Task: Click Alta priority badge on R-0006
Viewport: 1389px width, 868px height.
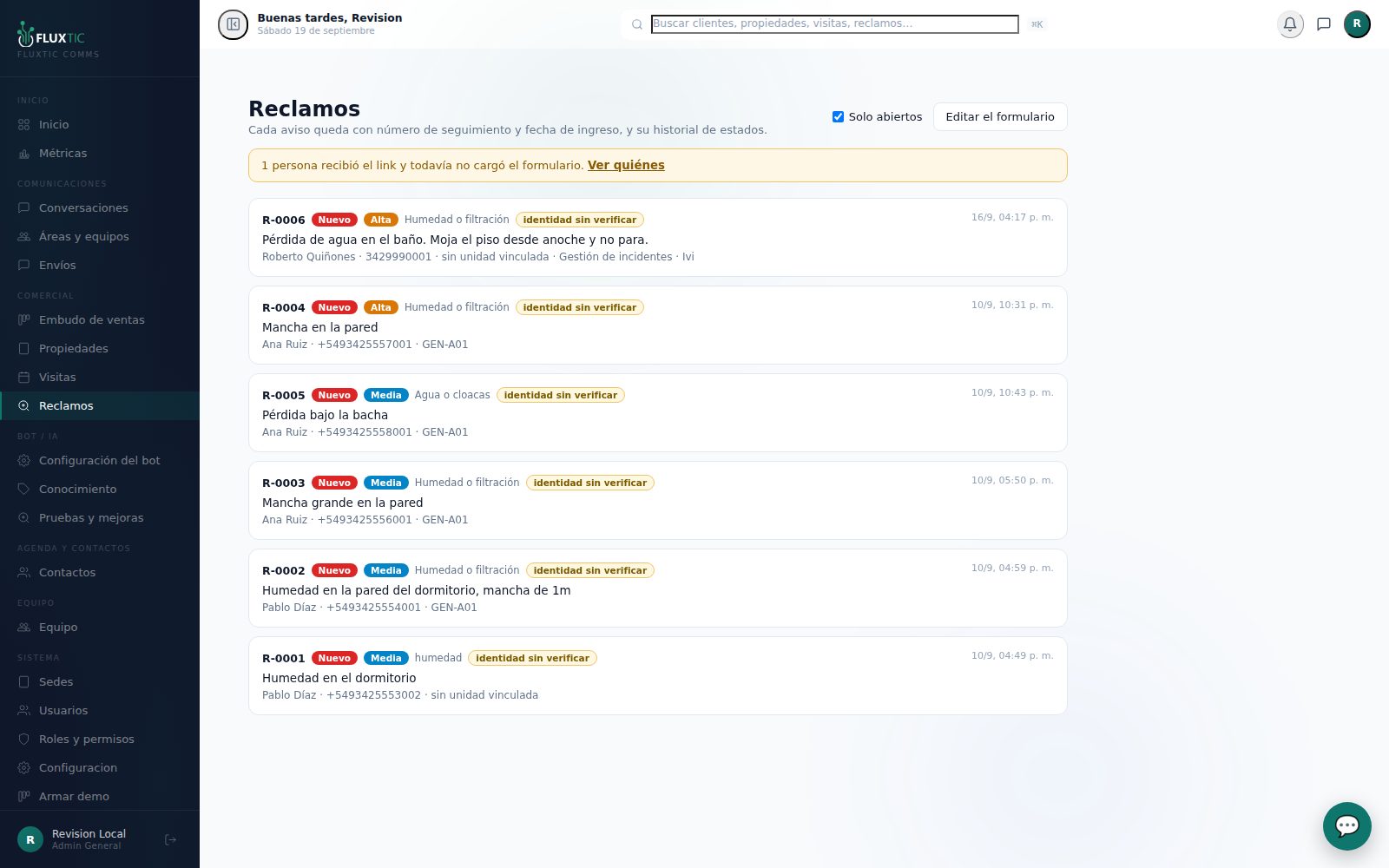Action: [x=380, y=220]
